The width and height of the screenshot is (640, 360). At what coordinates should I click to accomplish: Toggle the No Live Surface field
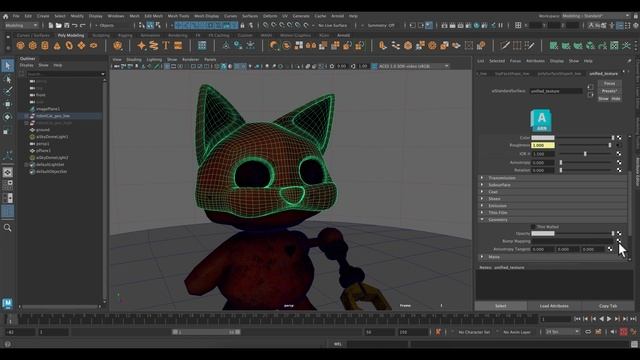(x=333, y=25)
